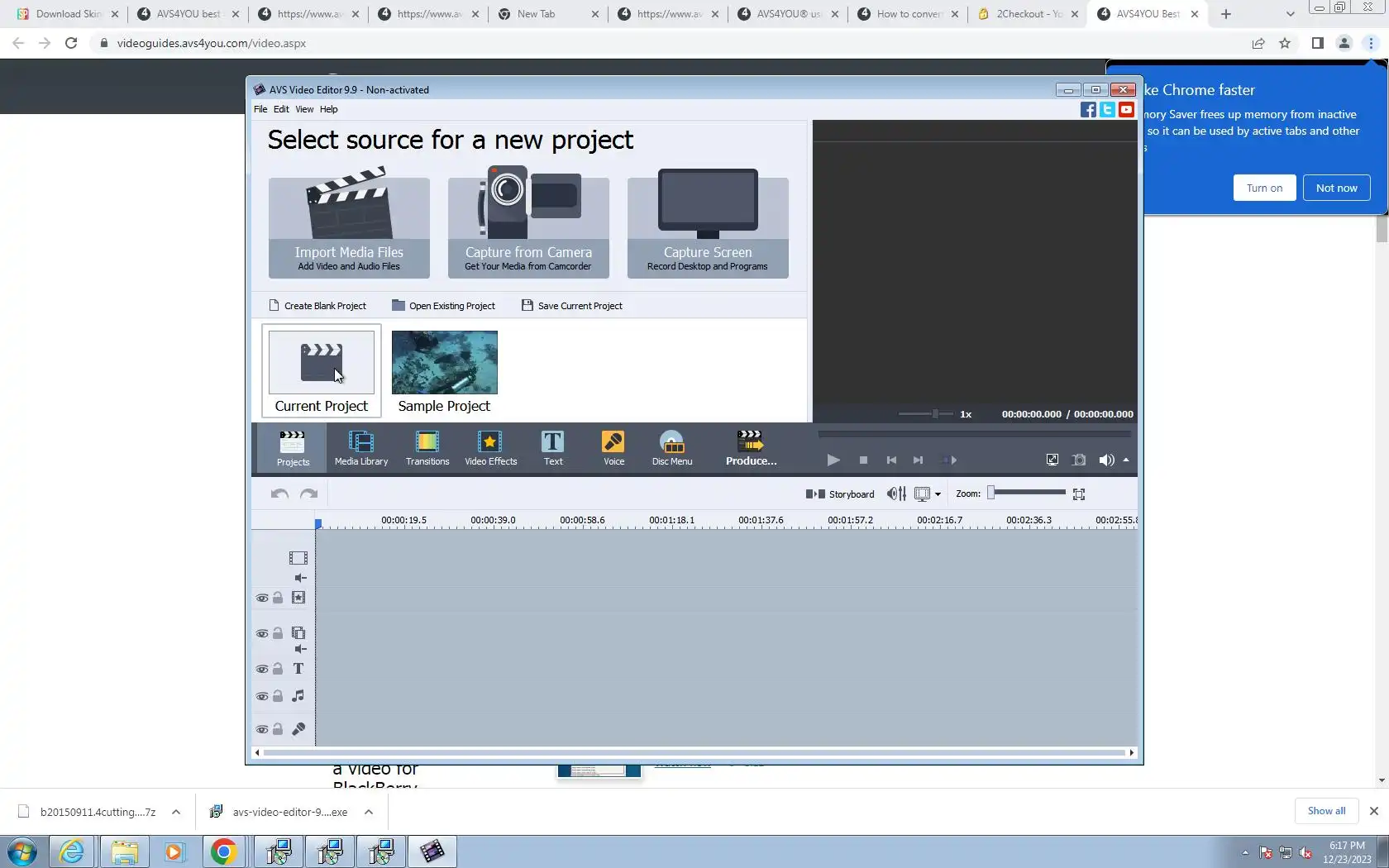Click the Facebook icon in AVS editor

(1088, 110)
